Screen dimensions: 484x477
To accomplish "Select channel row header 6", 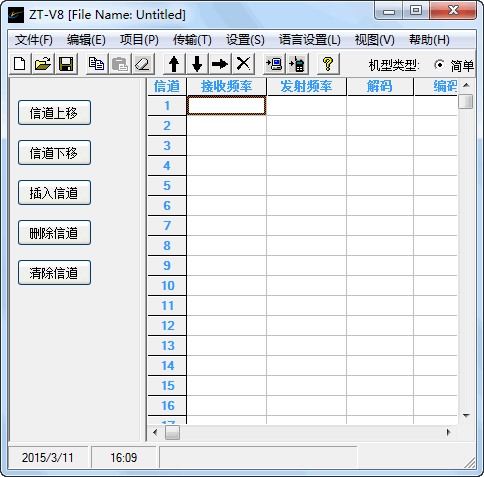I will click(x=167, y=206).
